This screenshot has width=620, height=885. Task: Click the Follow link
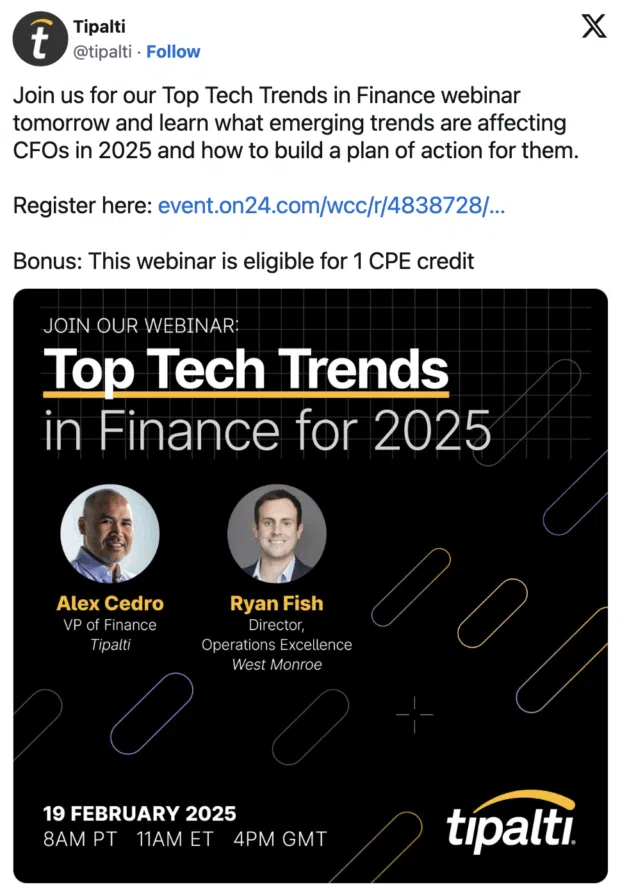coord(173,52)
